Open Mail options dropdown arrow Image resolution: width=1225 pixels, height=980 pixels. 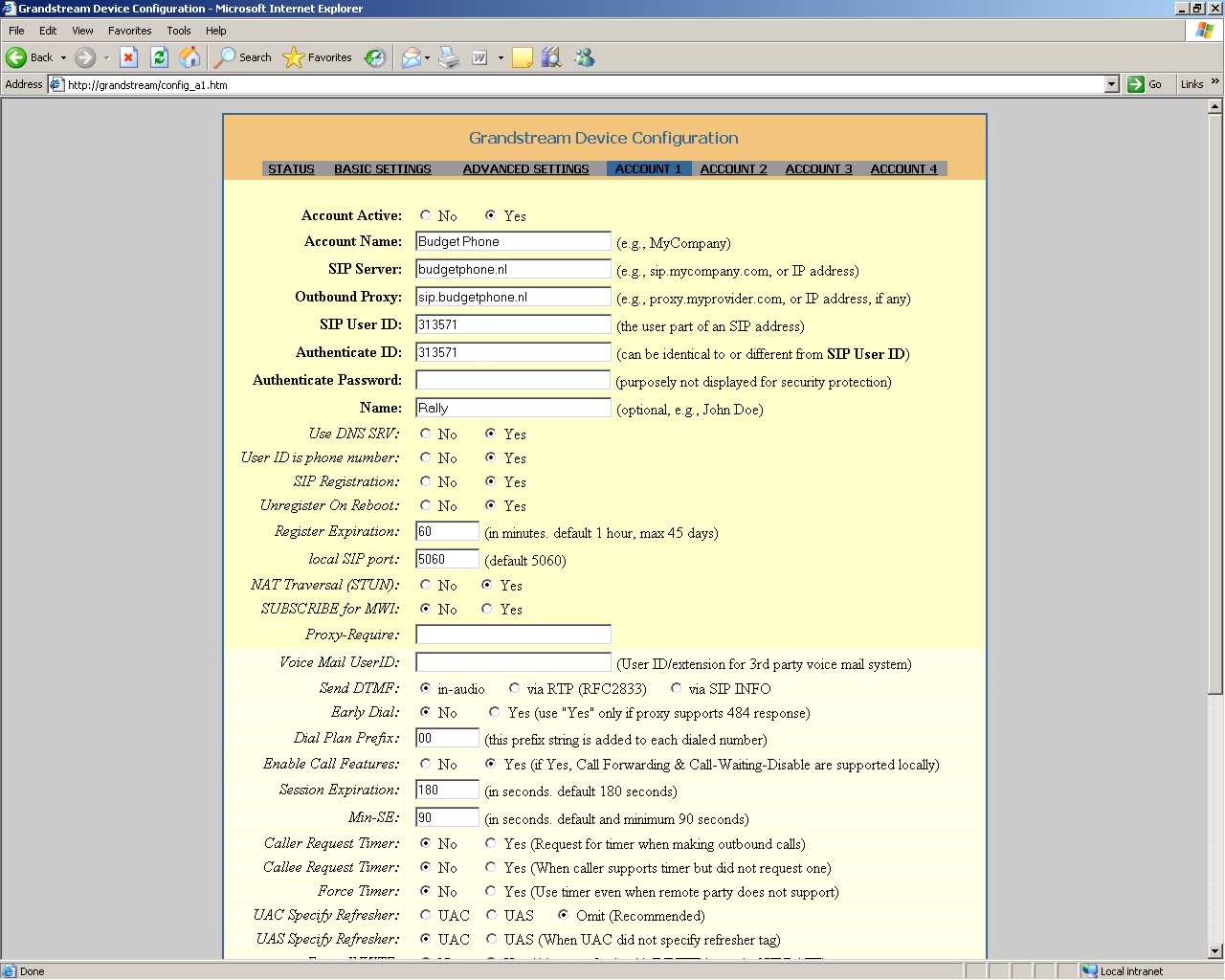pyautogui.click(x=427, y=57)
